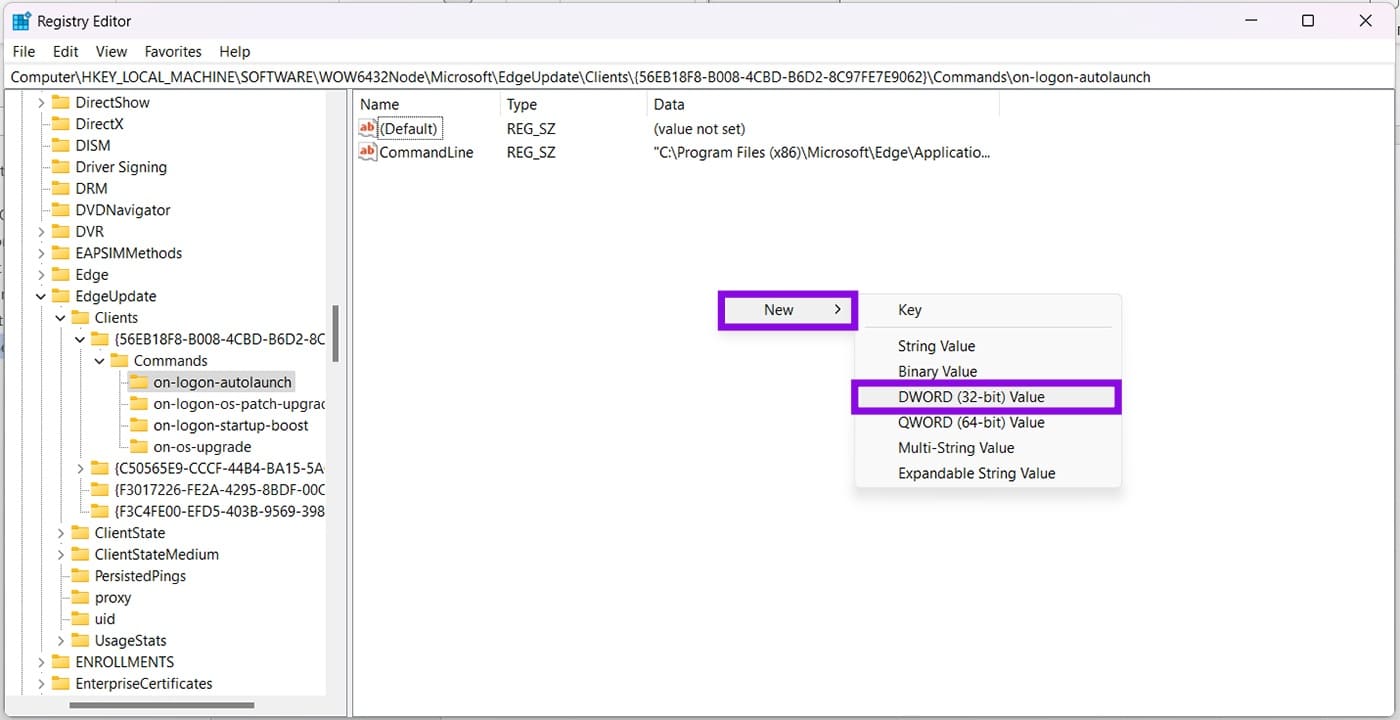This screenshot has width=1400, height=720.
Task: Expand the ClientState key arrow
Action: tap(60, 533)
